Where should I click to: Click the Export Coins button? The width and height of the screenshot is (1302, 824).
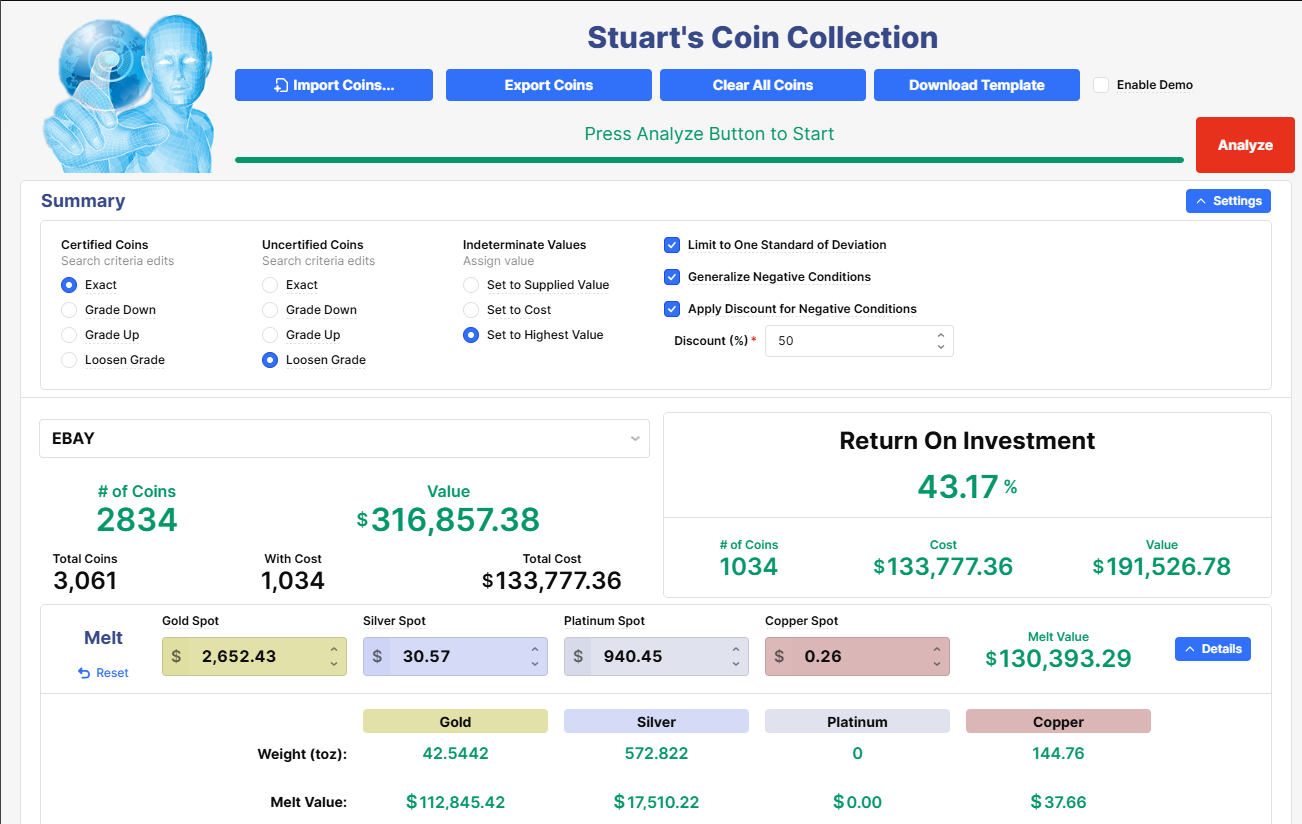[x=548, y=85]
